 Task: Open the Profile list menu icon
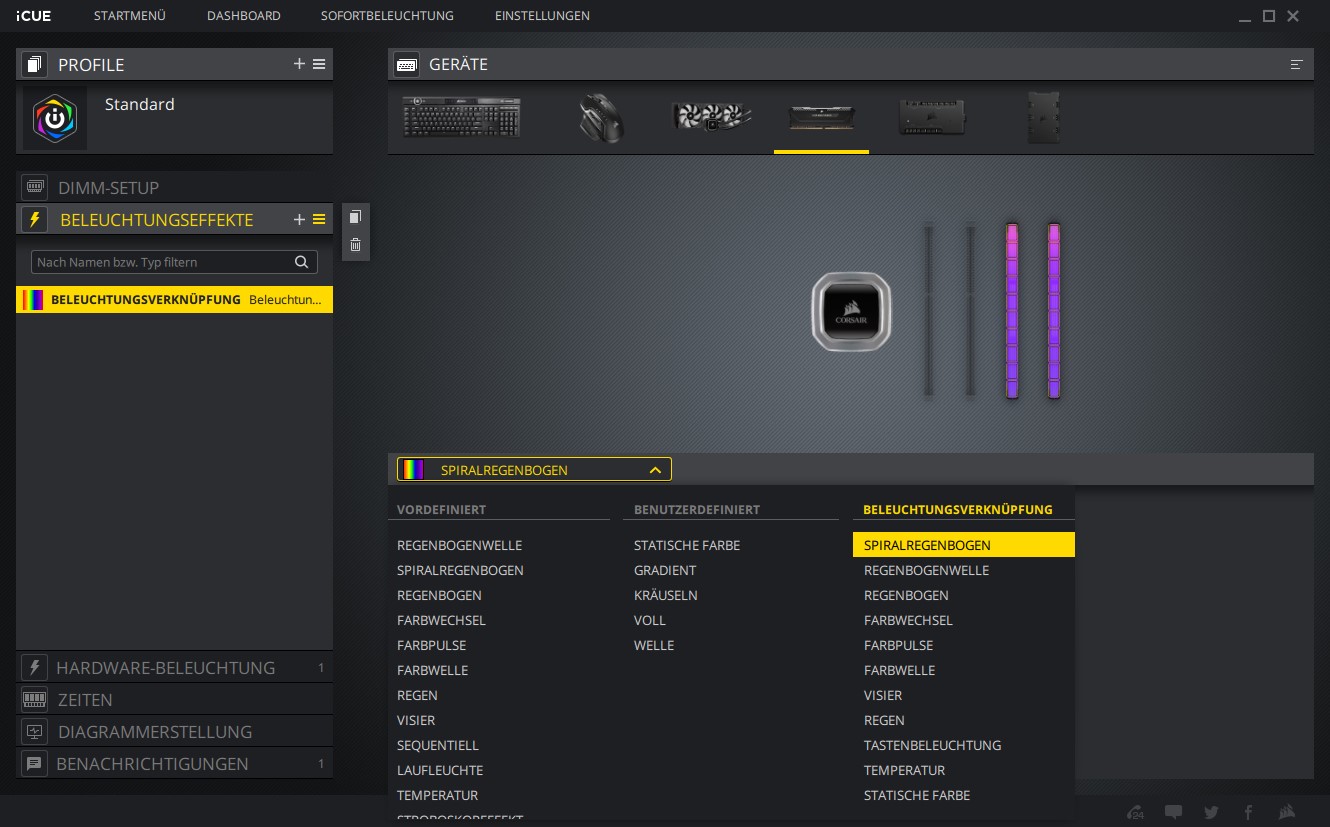point(319,64)
